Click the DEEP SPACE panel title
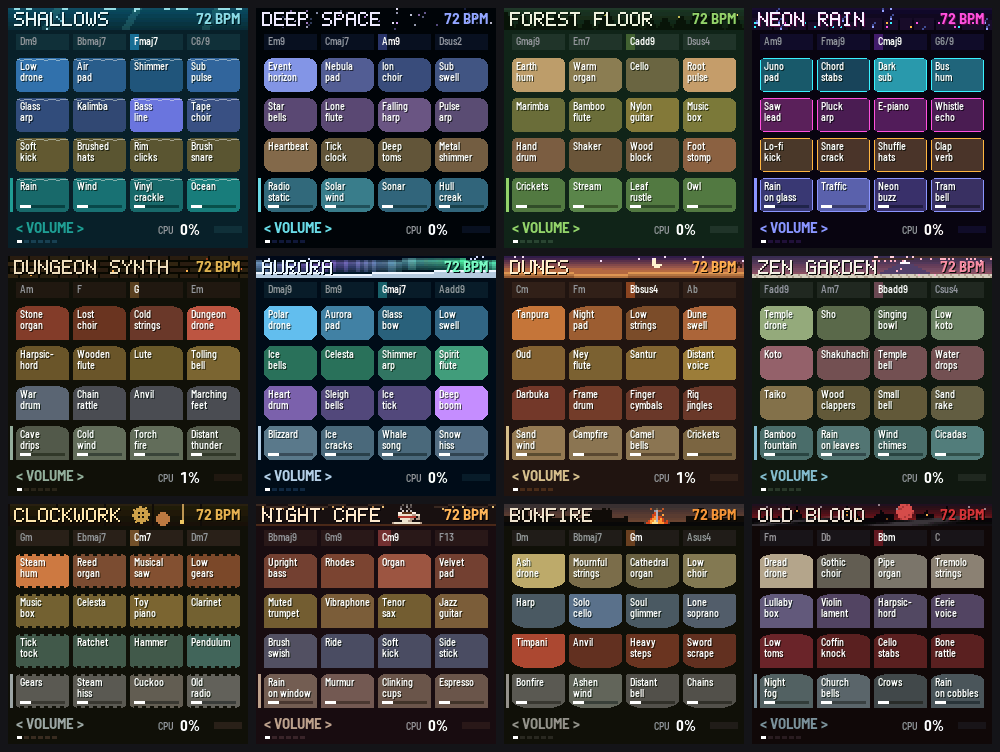The height and width of the screenshot is (752, 1000). coord(321,20)
